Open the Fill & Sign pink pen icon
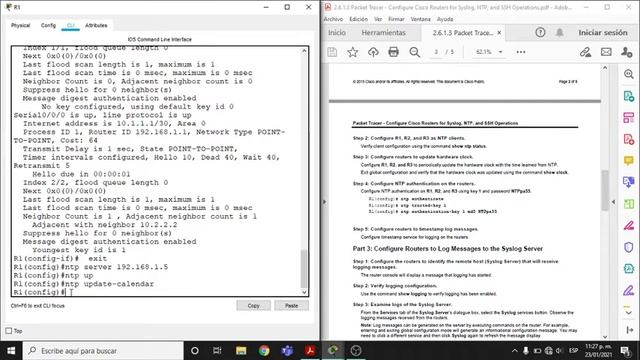The width and height of the screenshot is (640, 360). click(629, 225)
